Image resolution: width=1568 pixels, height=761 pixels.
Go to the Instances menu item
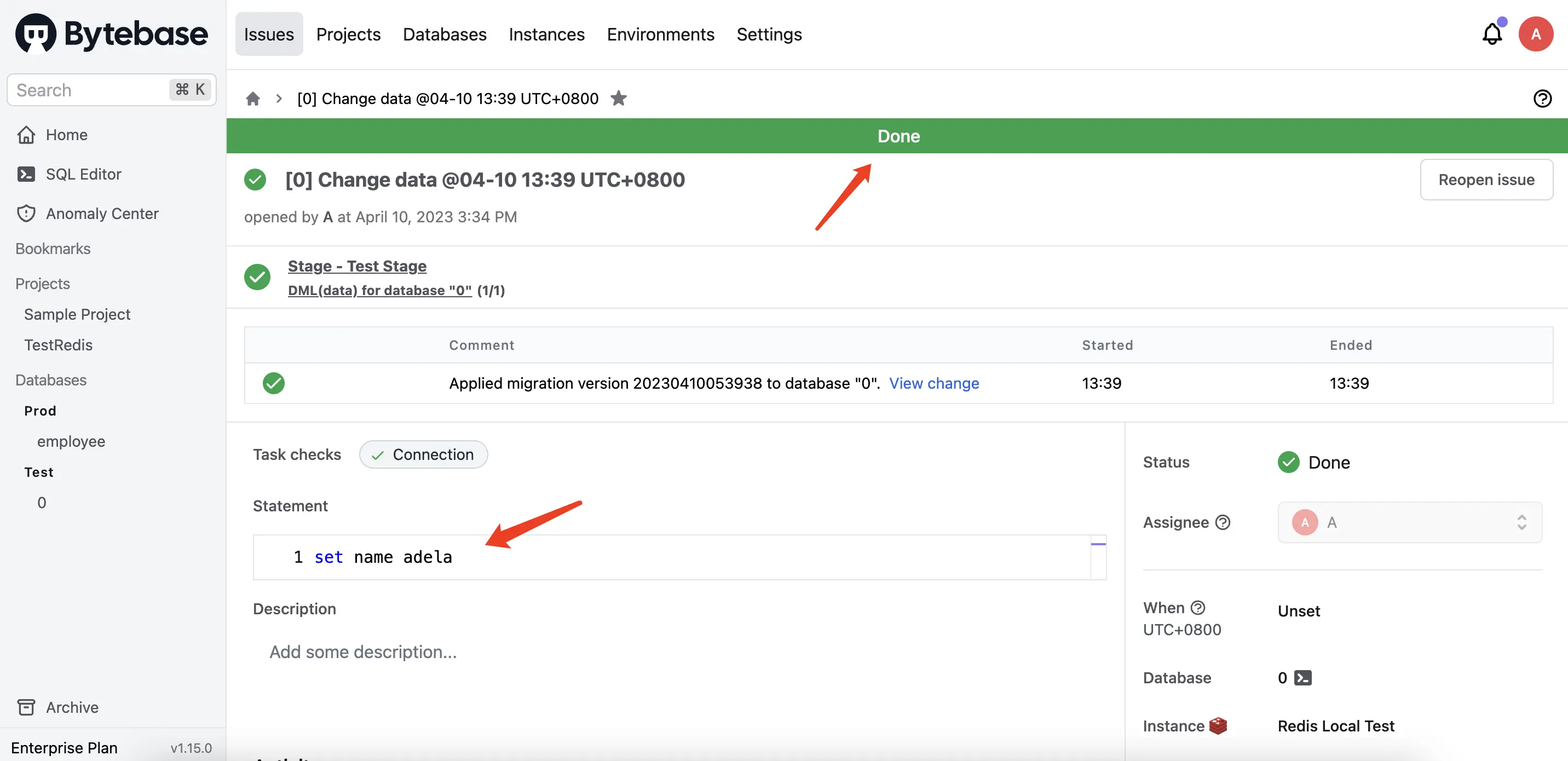tap(546, 34)
